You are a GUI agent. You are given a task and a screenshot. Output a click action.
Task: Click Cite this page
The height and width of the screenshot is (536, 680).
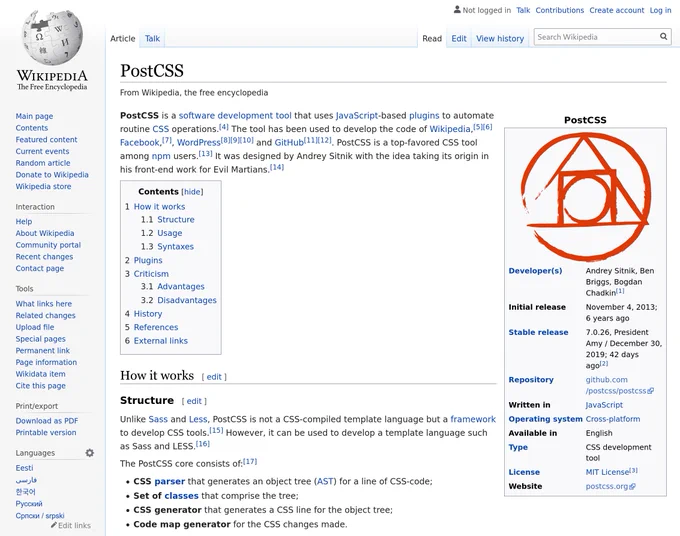coord(41,386)
